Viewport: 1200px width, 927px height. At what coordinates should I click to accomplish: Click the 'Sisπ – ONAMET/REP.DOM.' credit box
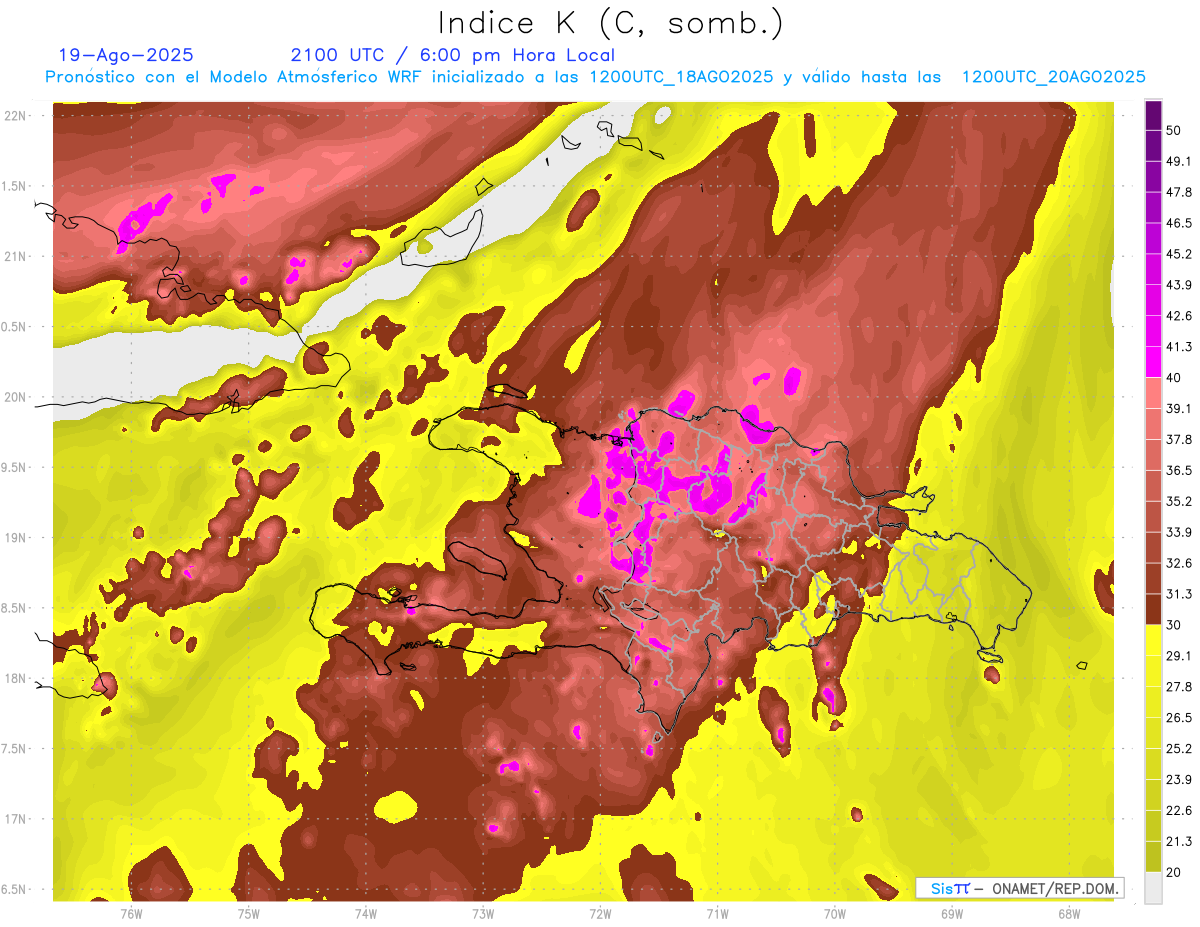point(1019,888)
